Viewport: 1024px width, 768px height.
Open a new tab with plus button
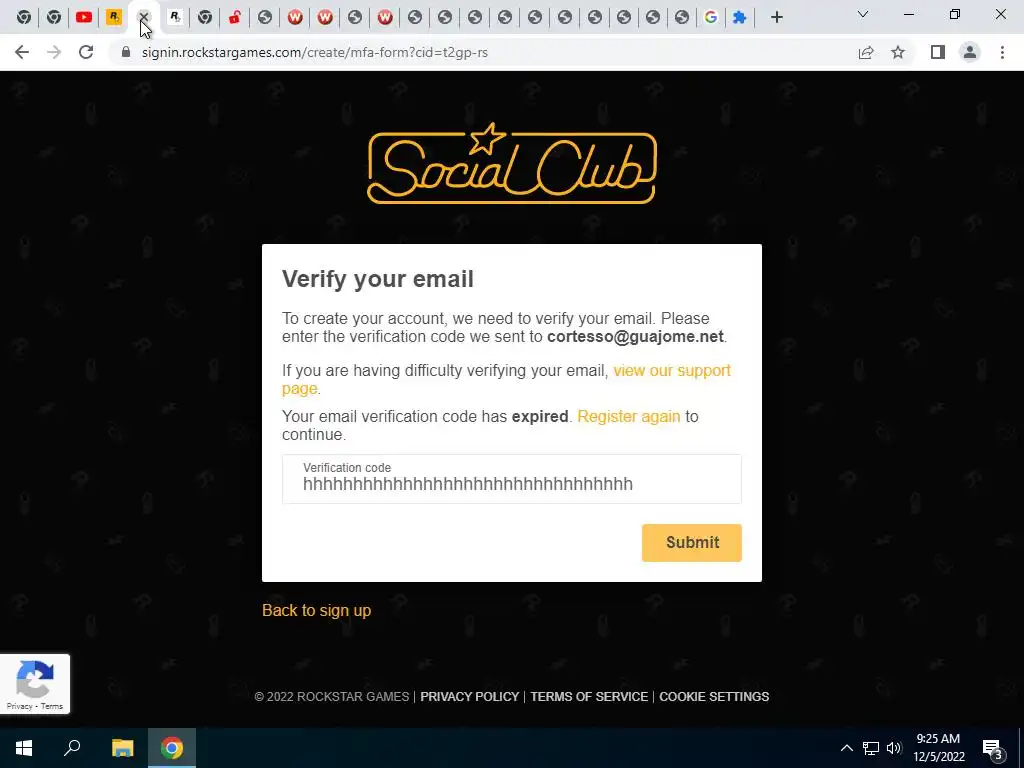[x=776, y=18]
